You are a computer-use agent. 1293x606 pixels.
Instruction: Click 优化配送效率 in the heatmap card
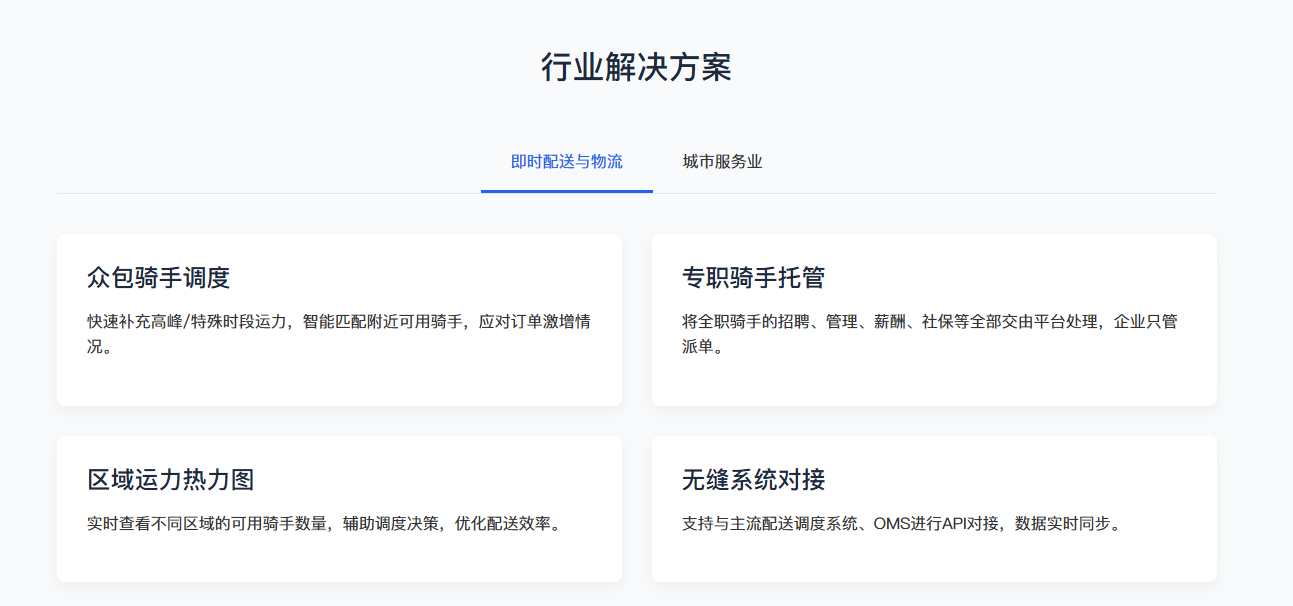[x=502, y=524]
